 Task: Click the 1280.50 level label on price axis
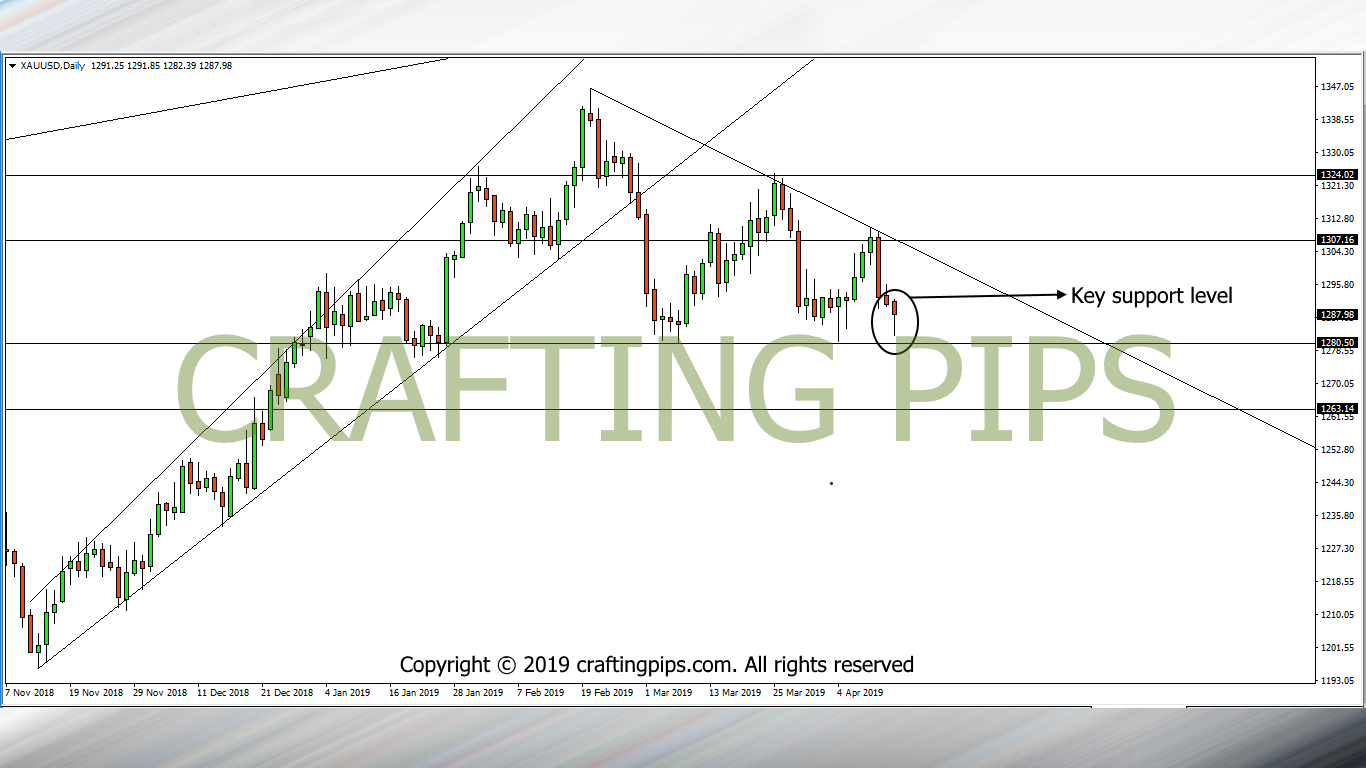tap(1337, 342)
